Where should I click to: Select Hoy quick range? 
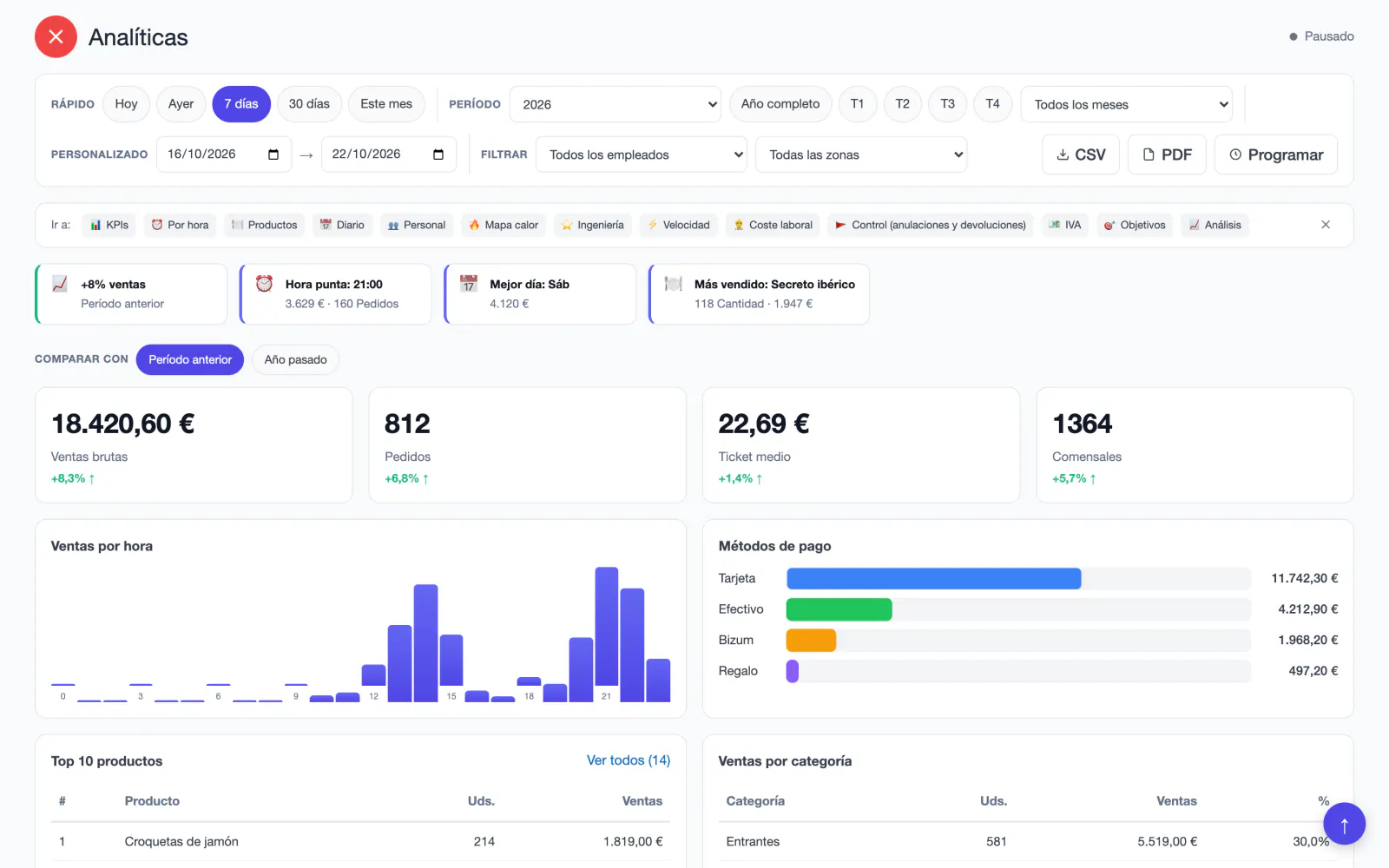(x=126, y=104)
